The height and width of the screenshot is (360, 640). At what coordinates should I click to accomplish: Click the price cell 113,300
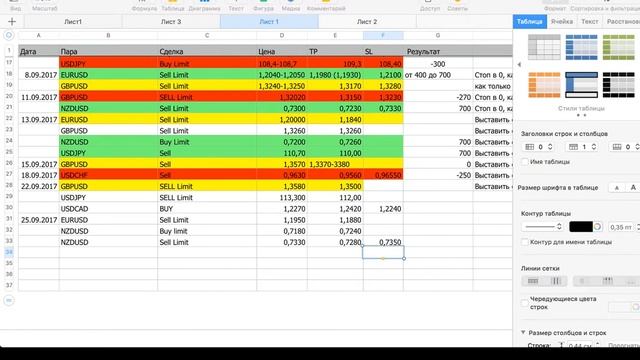(x=282, y=198)
